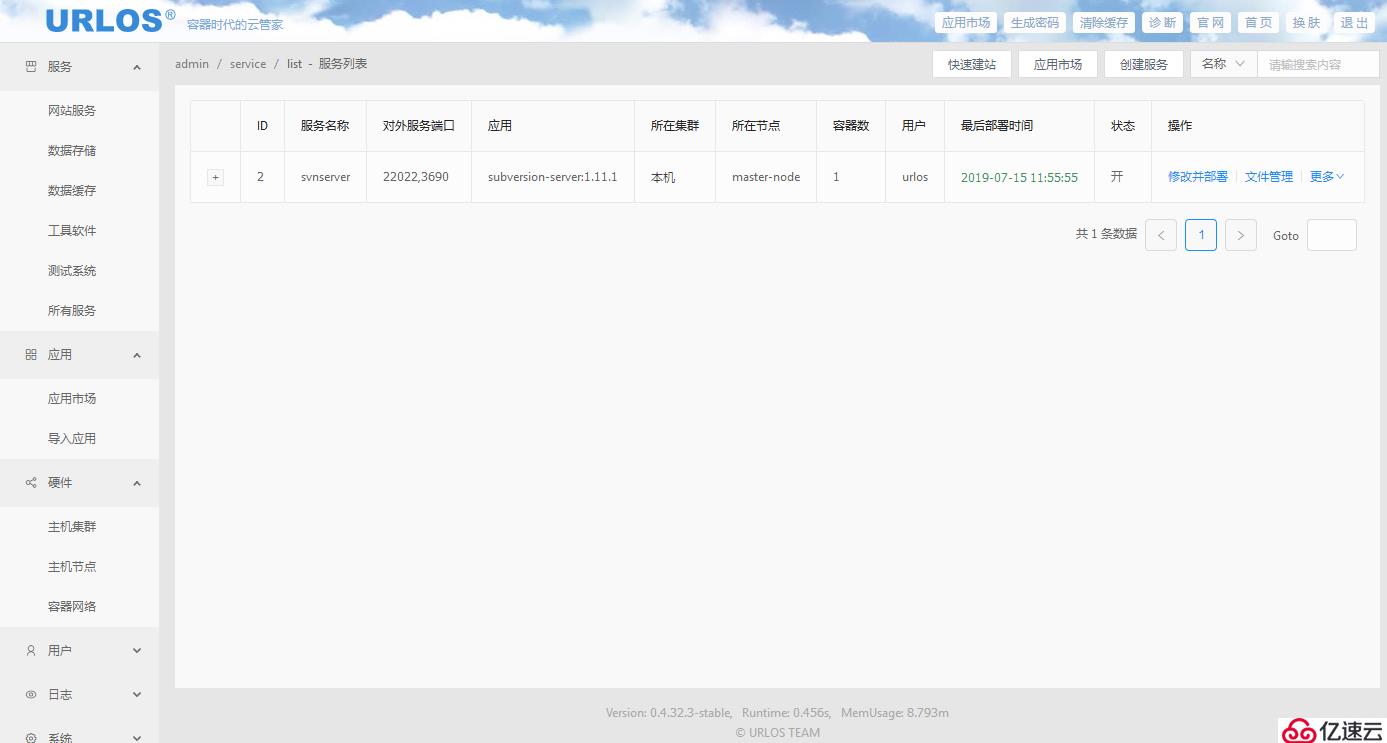Collapse the 应用 sidebar section
This screenshot has width=1387, height=743.
(x=137, y=355)
